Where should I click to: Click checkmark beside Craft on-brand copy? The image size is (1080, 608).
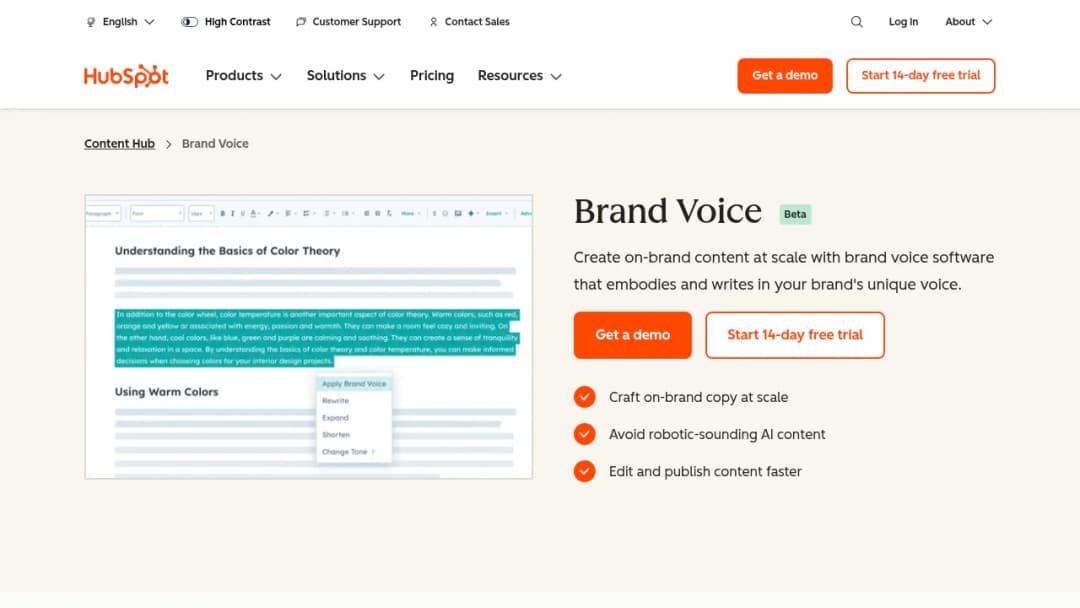tap(584, 397)
